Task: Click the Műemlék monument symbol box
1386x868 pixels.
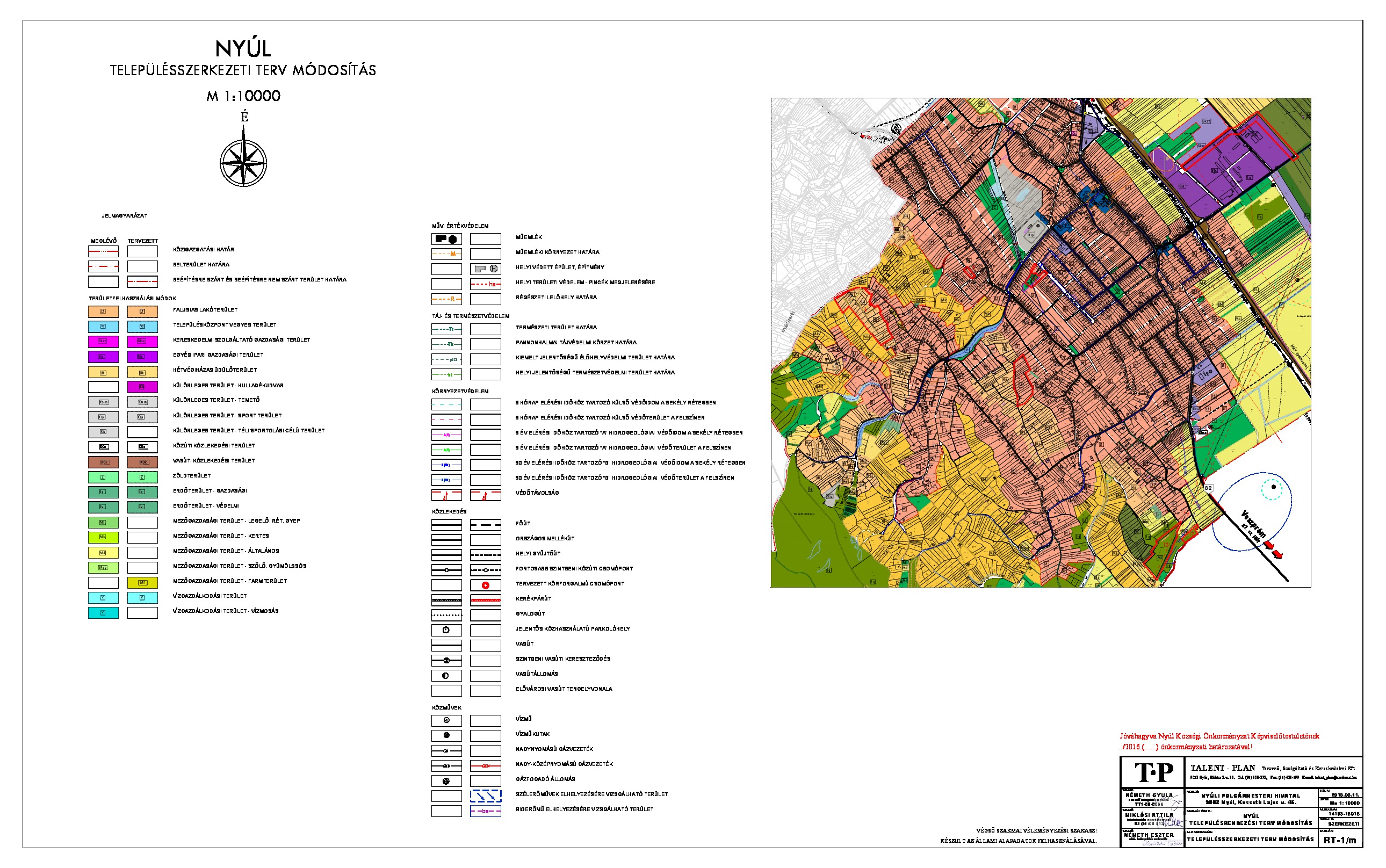Action: click(446, 240)
